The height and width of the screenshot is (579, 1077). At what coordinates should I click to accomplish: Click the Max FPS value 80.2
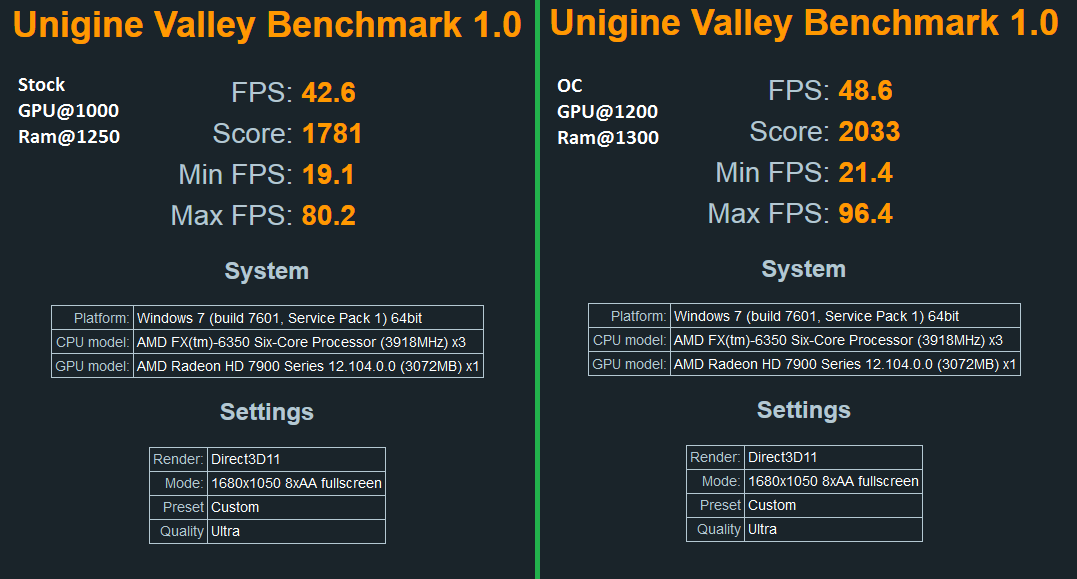point(328,216)
